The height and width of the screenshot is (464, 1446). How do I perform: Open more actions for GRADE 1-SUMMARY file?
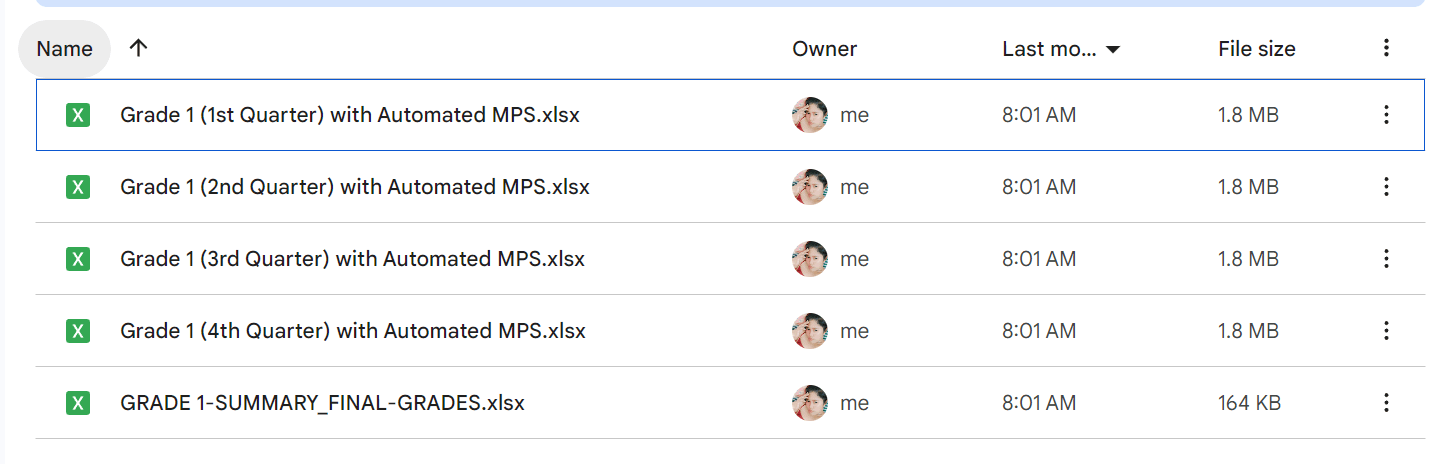1386,403
